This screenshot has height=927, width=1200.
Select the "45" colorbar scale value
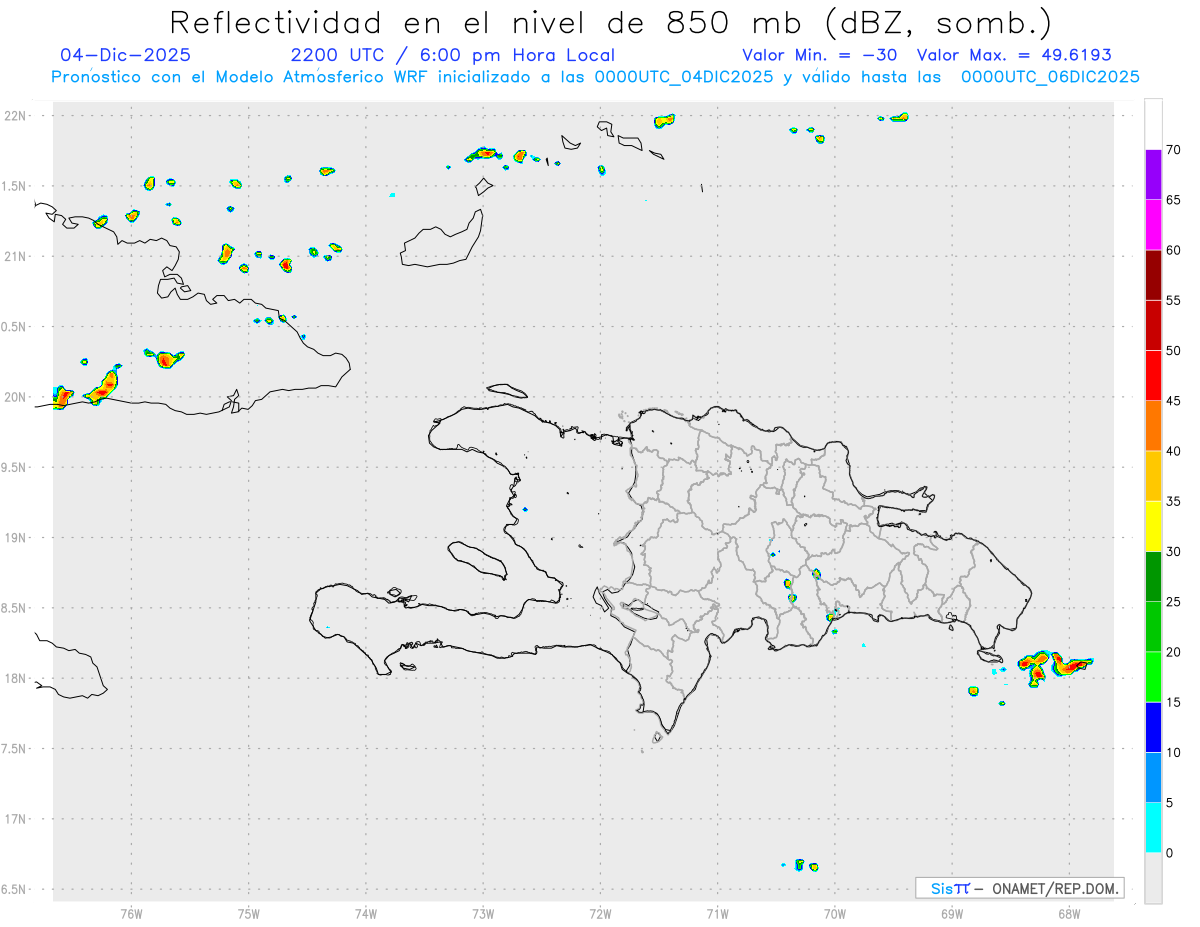[x=1173, y=401]
